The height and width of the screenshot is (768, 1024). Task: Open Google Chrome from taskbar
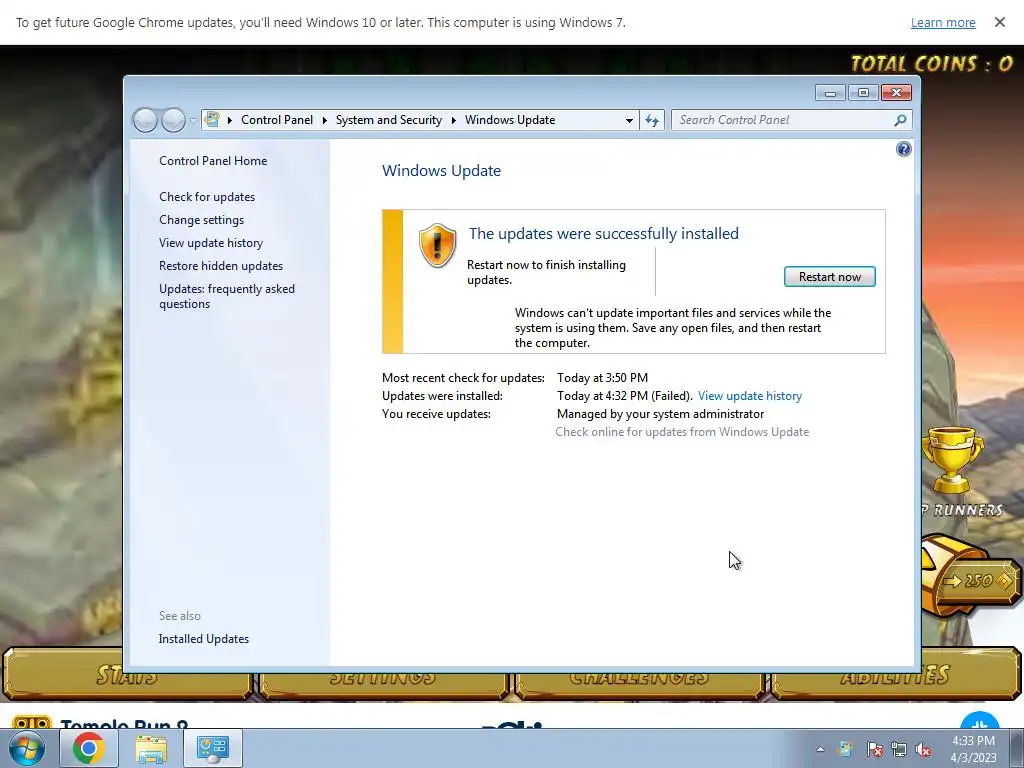pyautogui.click(x=89, y=748)
